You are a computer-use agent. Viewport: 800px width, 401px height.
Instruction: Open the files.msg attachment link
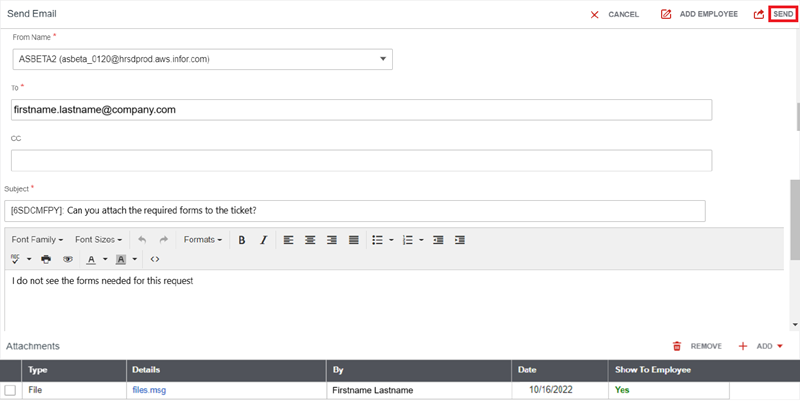(149, 390)
